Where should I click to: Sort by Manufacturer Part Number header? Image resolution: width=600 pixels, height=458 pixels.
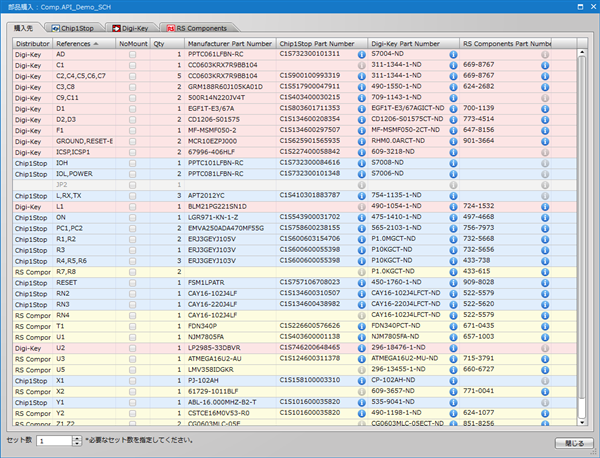click(x=230, y=44)
